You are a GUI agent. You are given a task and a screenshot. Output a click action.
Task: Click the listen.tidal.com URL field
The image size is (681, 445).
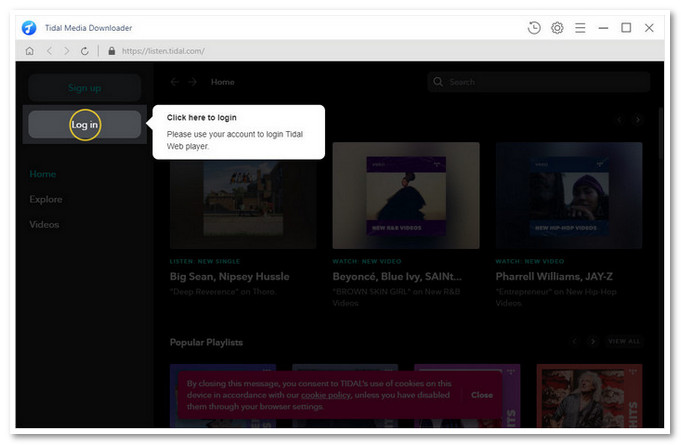point(163,51)
